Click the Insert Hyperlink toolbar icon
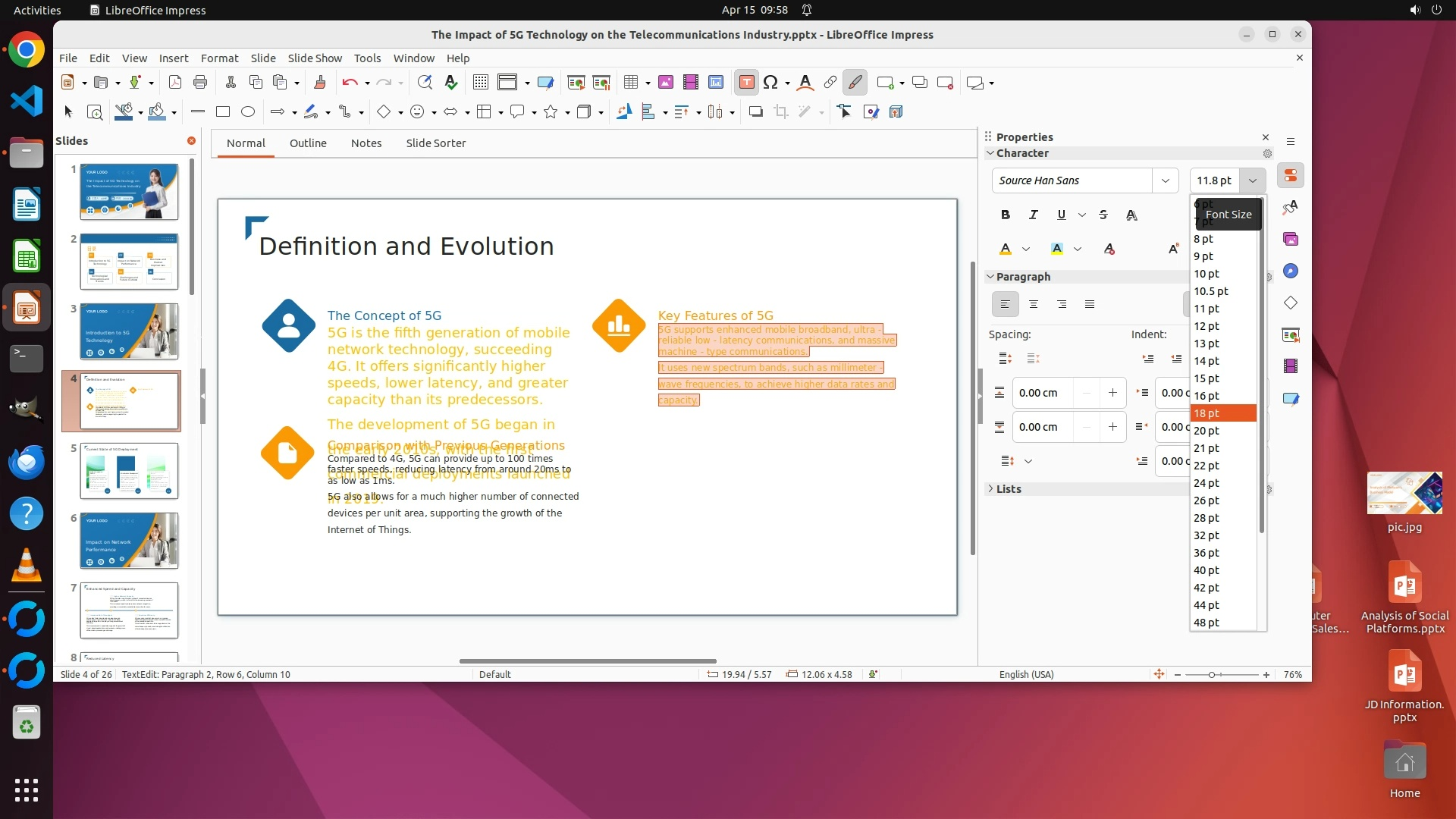The image size is (1456, 819). [x=830, y=83]
